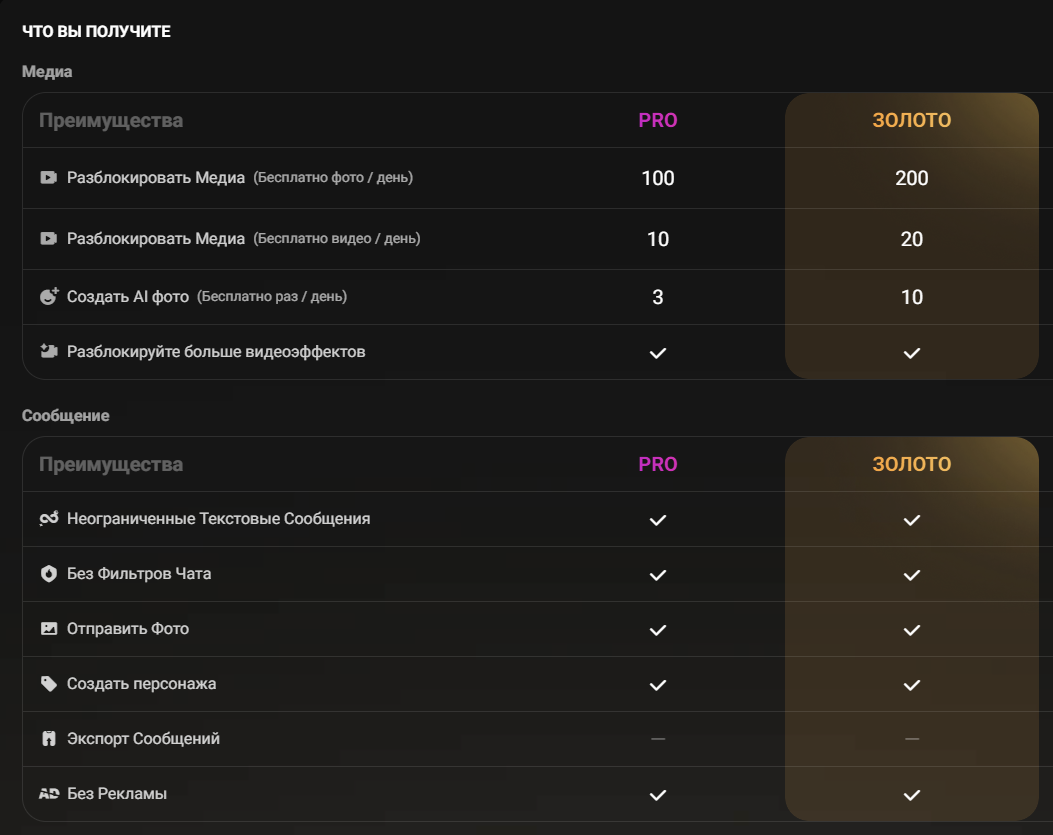Click ЗОЛОТО checkmark for Без Рекламы

click(x=911, y=795)
